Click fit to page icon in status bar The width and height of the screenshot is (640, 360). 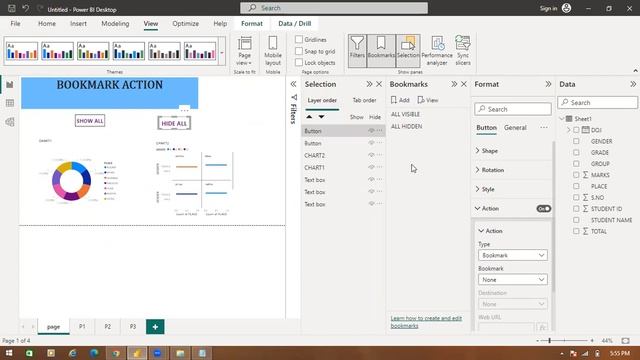625,340
